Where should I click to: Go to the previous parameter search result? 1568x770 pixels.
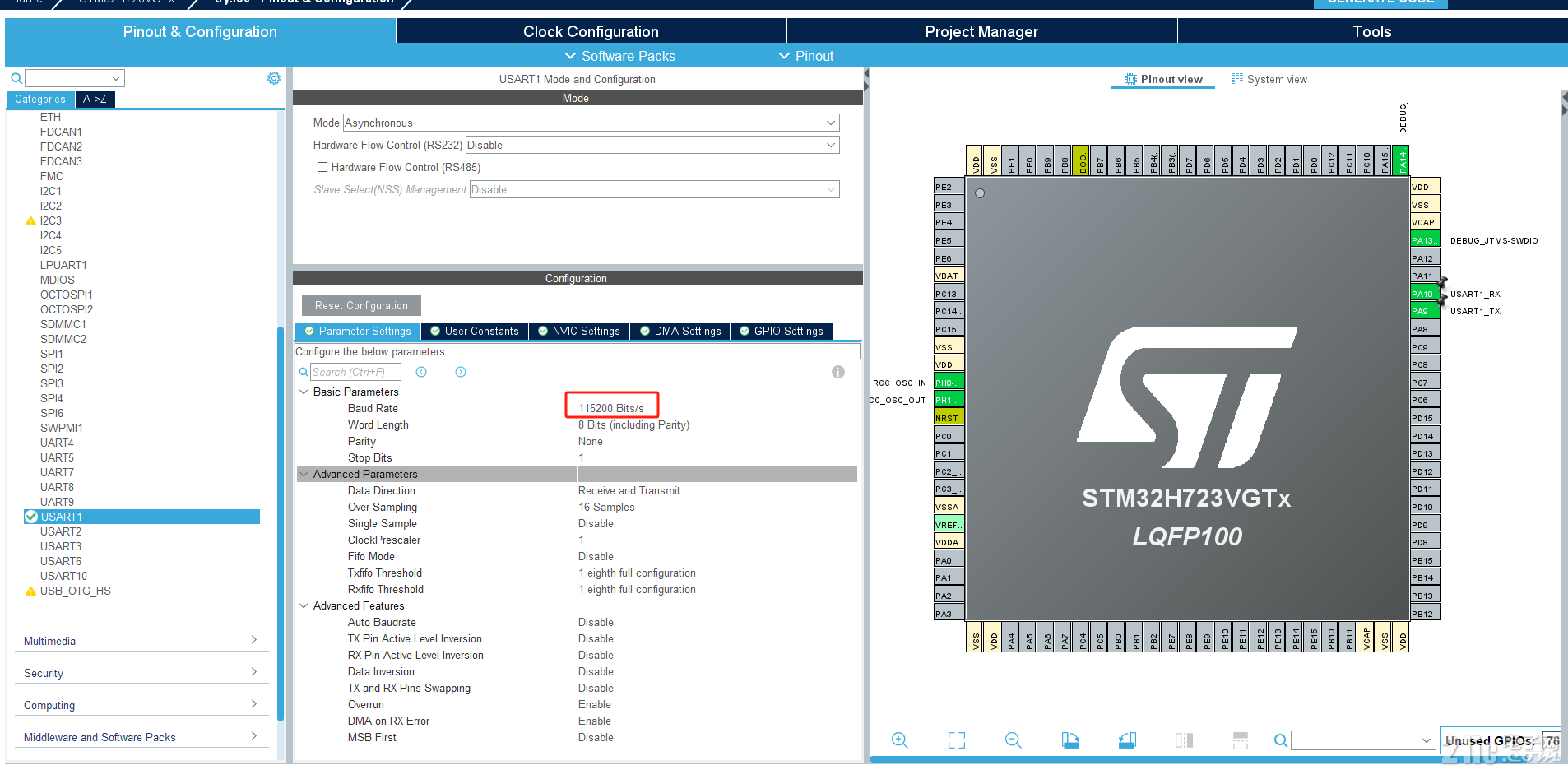[421, 373]
